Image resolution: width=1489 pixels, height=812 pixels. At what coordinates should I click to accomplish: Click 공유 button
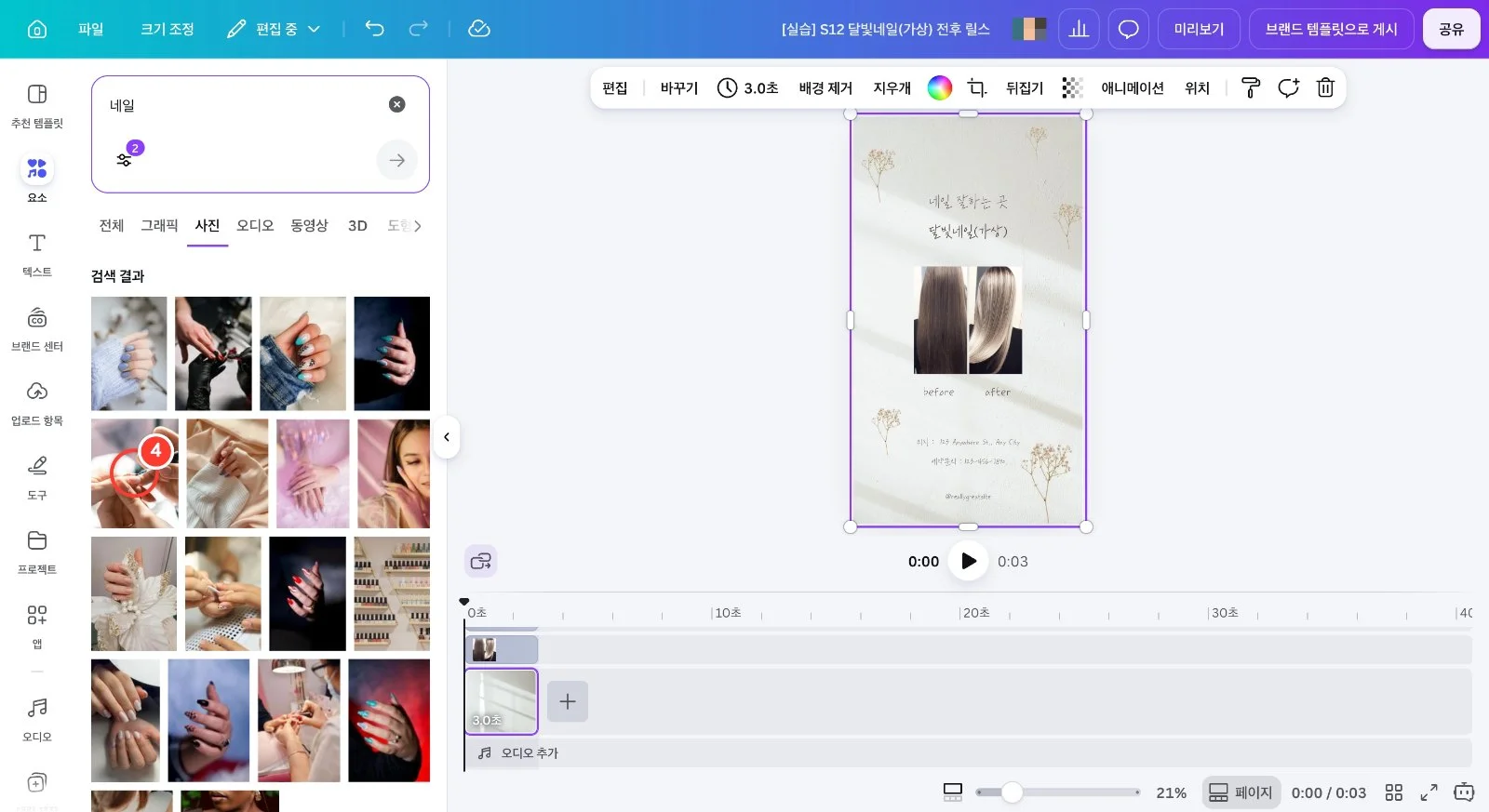(1452, 29)
